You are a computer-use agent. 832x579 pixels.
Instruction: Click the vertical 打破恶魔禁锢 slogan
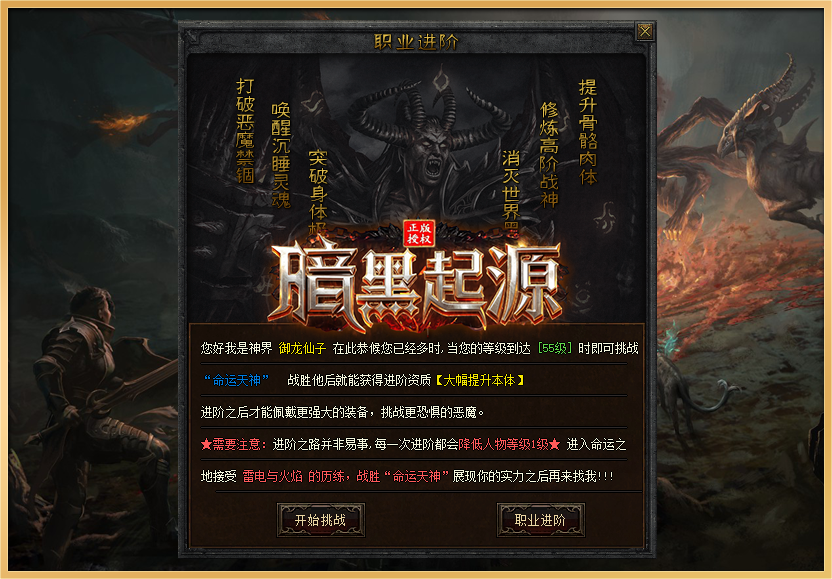pyautogui.click(x=245, y=131)
